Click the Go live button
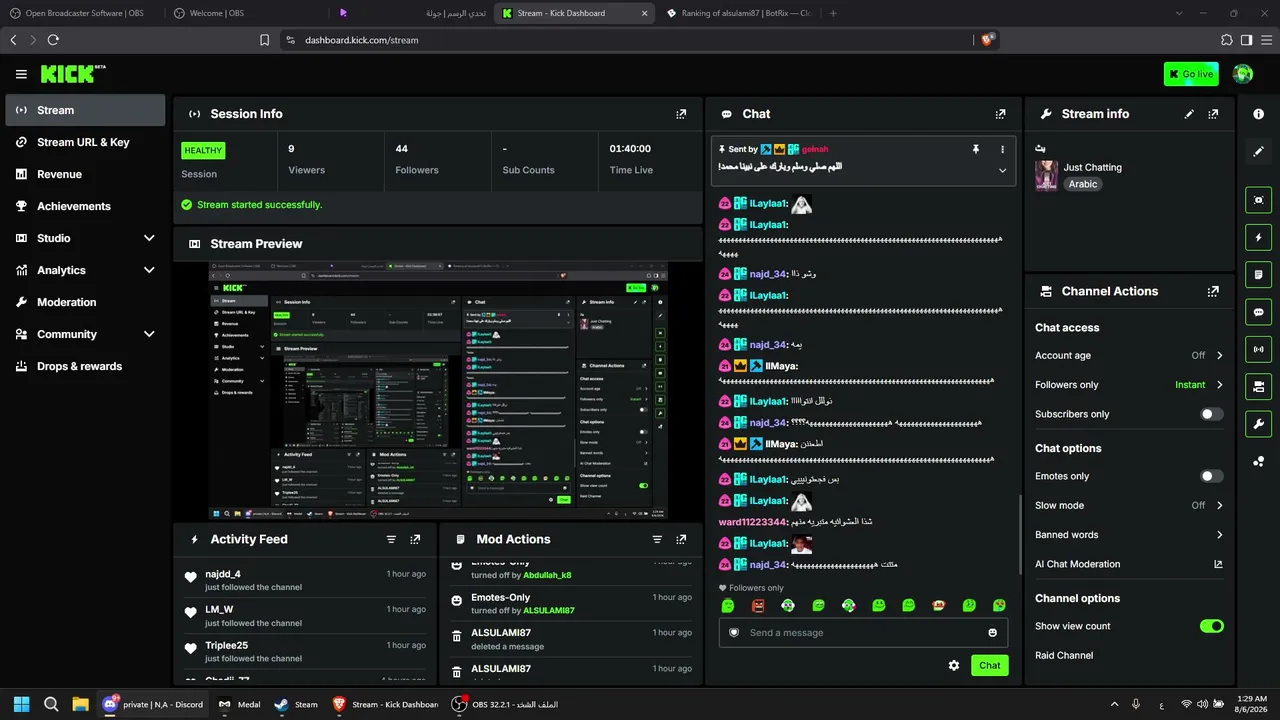The image size is (1280, 720). coord(1191,74)
